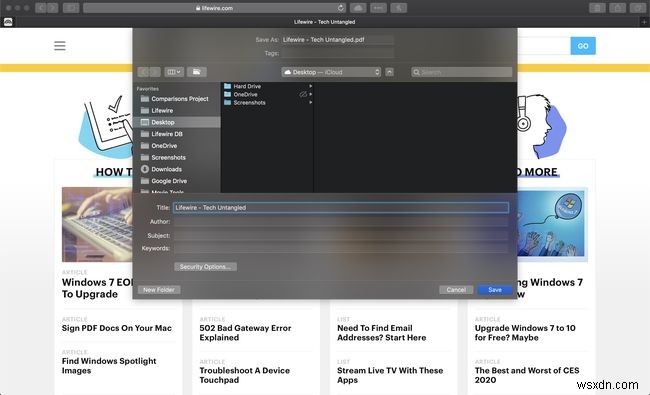Collapse the dialog with the chevron button
650x395 pixels.
(x=389, y=72)
